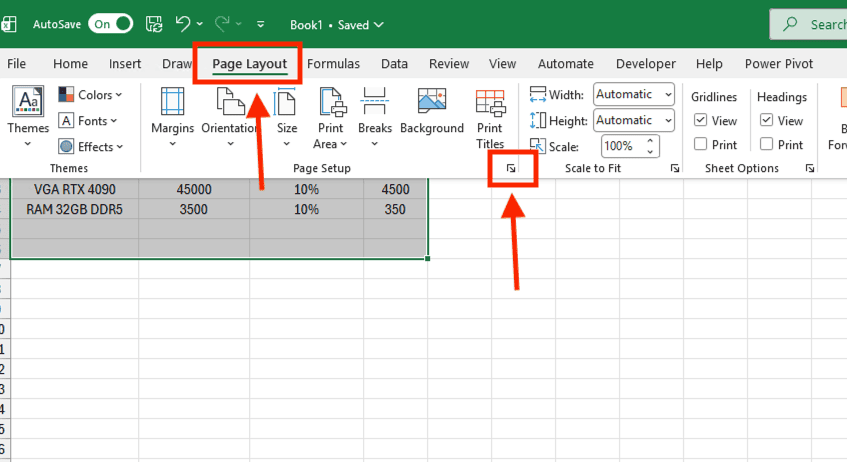Select cell RAM 32GB DDR5
Screen dimensions: 847x462
[75, 209]
